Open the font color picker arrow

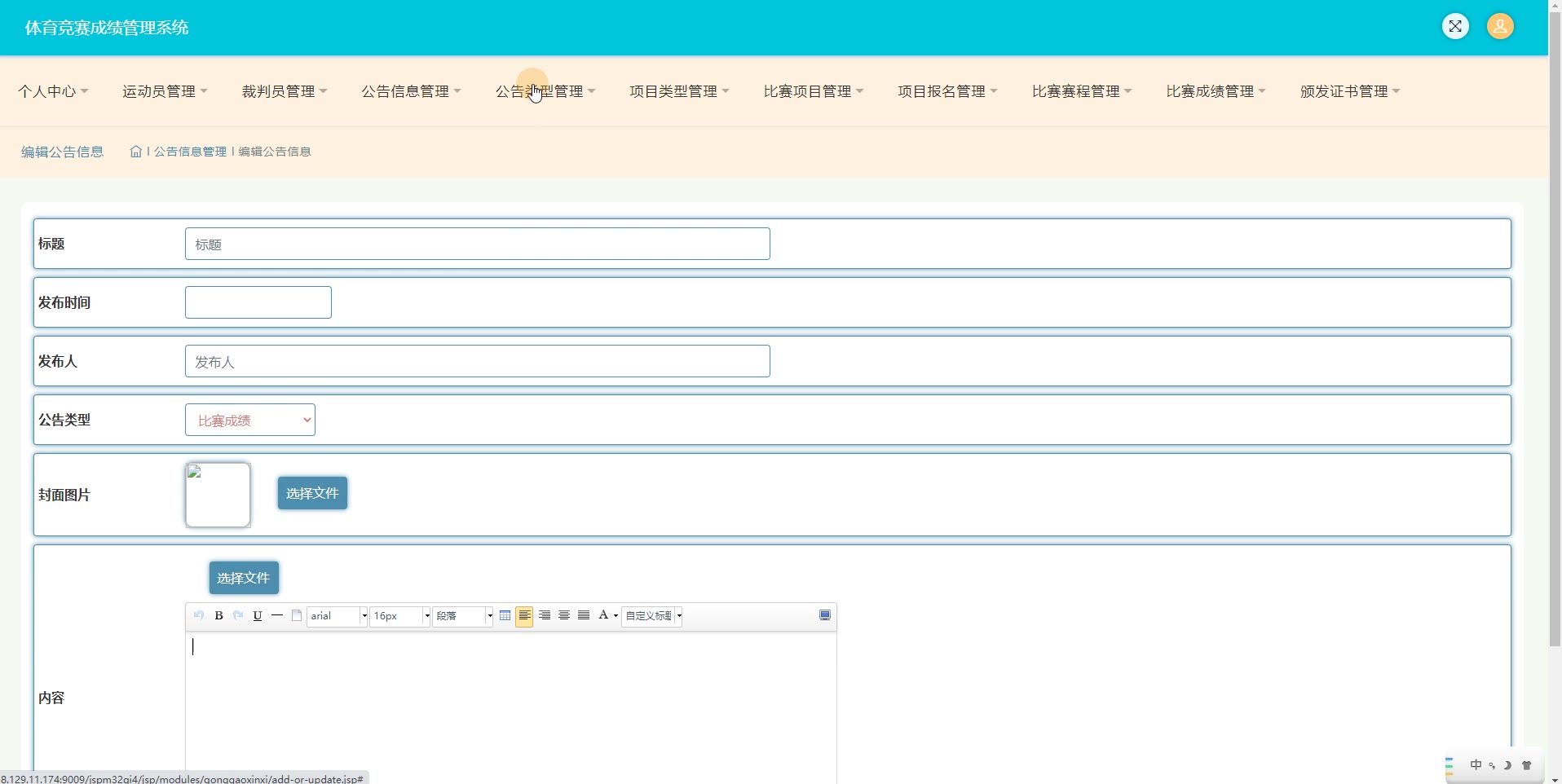click(x=616, y=616)
